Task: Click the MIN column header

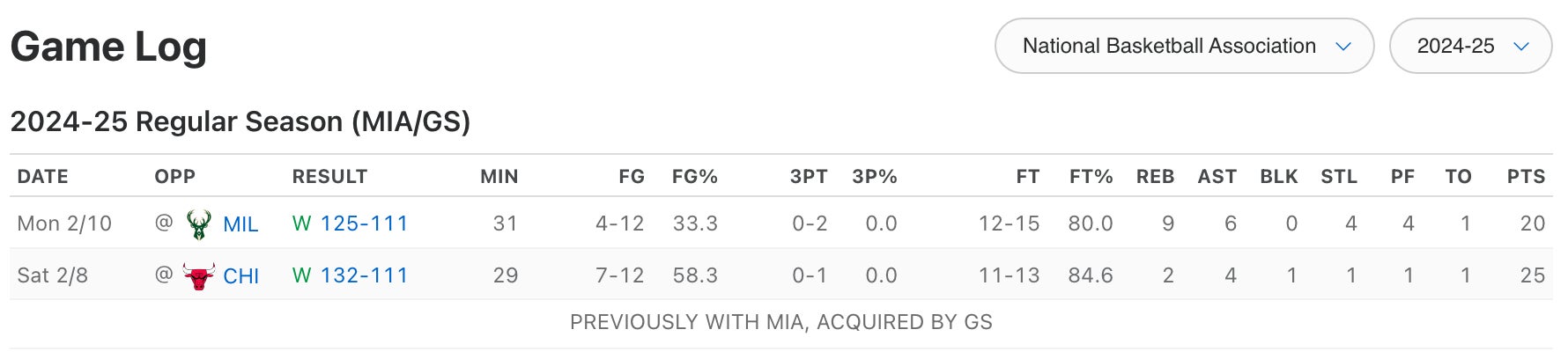Action: 499,177
